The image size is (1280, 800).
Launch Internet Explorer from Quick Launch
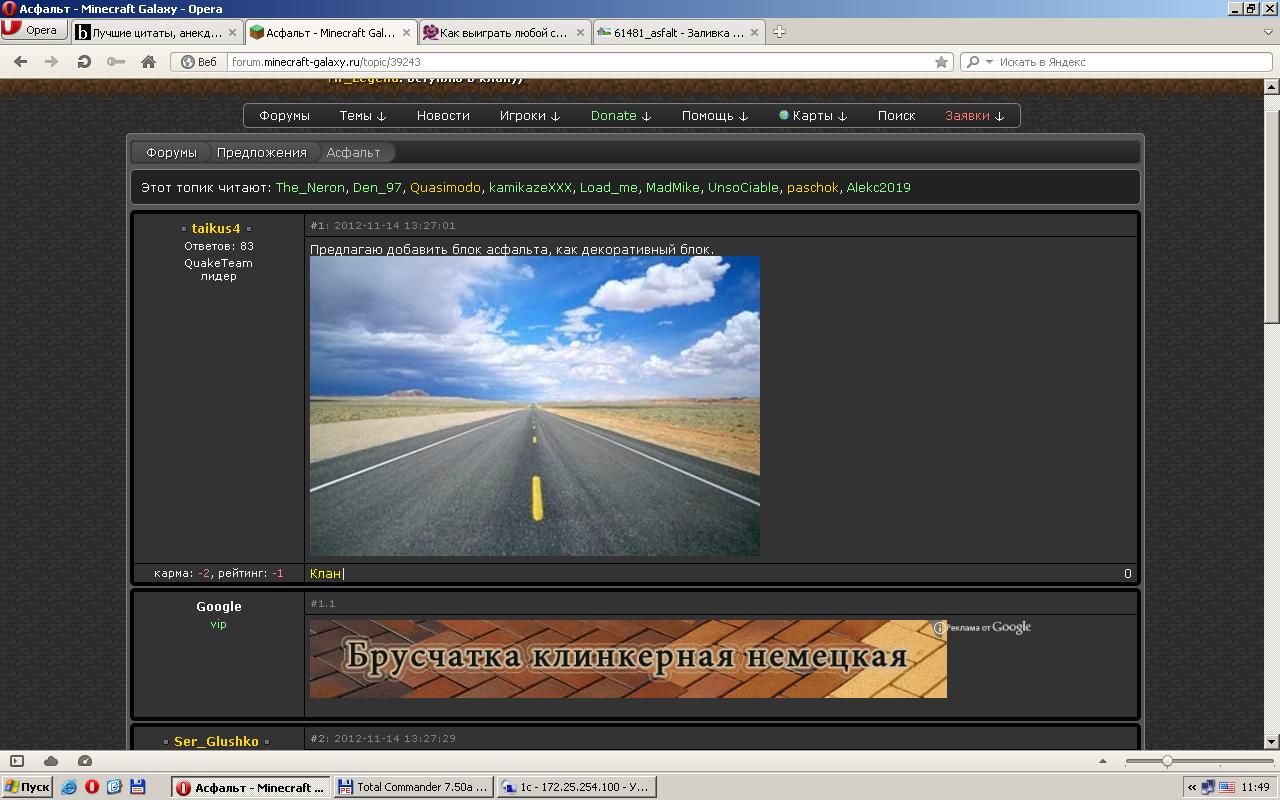point(69,787)
